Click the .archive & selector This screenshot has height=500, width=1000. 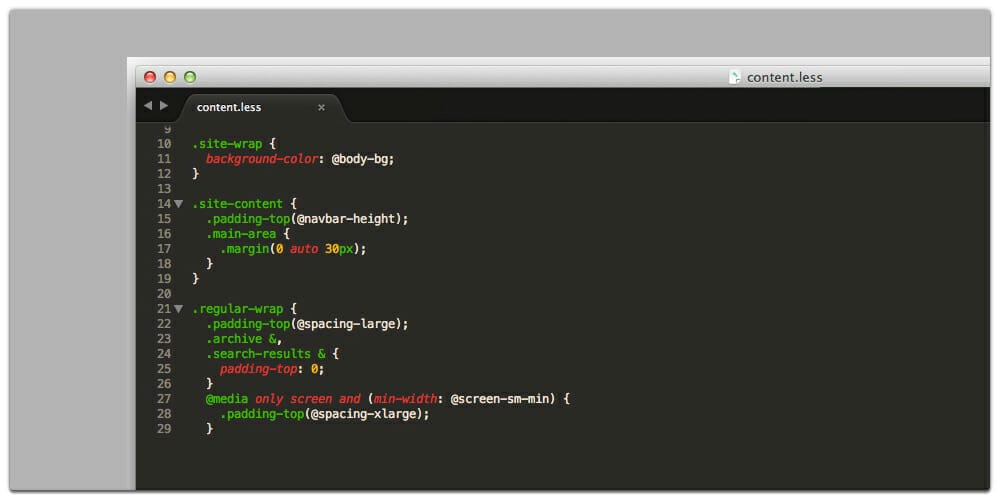[x=241, y=339]
